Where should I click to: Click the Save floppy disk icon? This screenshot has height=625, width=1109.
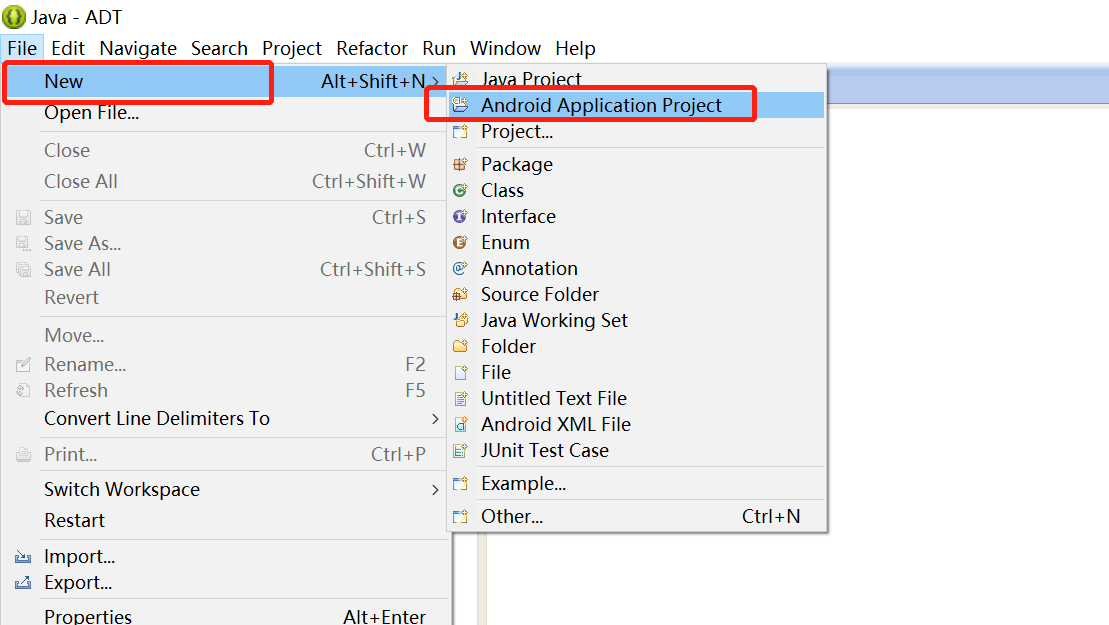coord(23,217)
